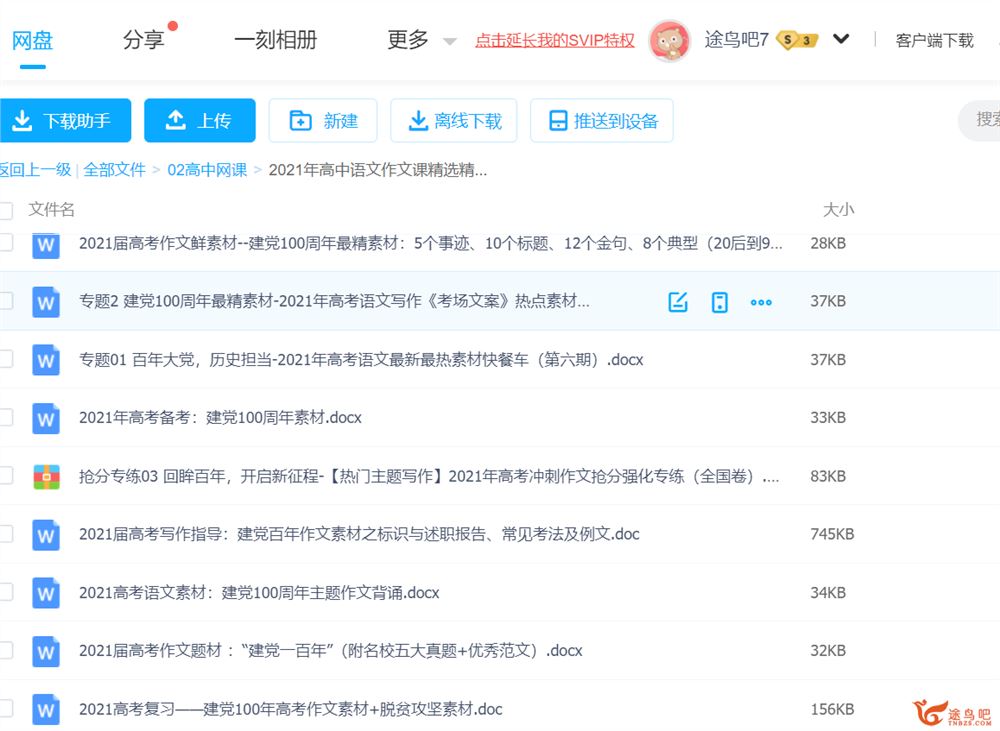Click the download arrow icon in 下载助手

pos(22,120)
